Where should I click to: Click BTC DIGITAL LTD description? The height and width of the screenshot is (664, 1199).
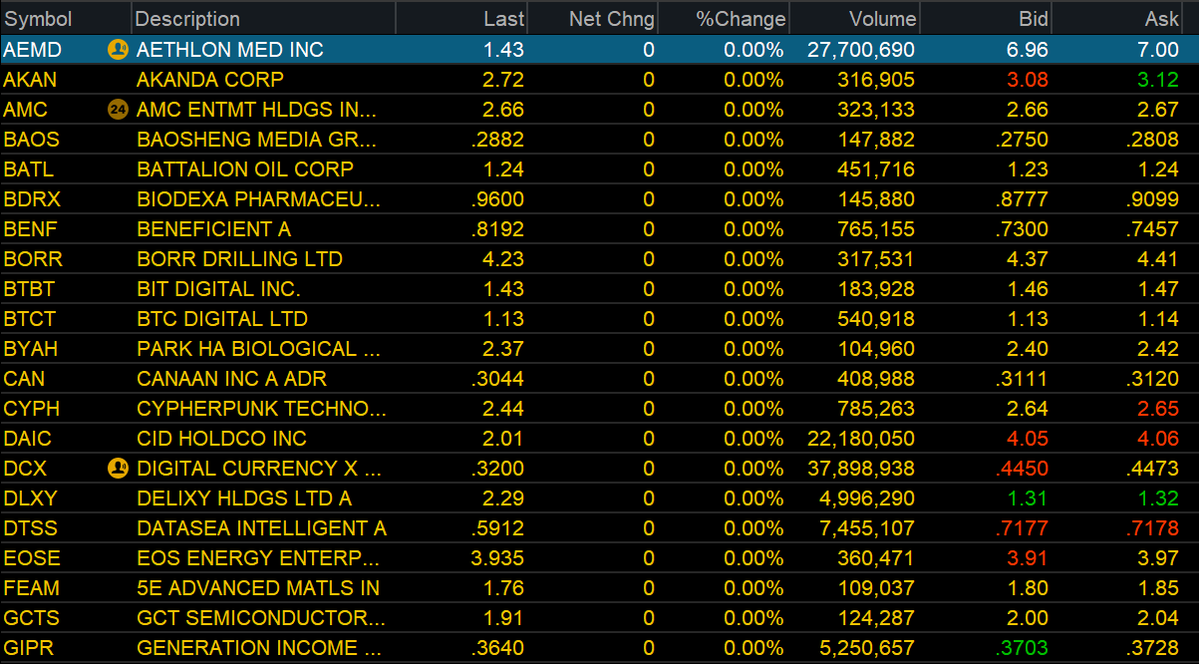[223, 319]
